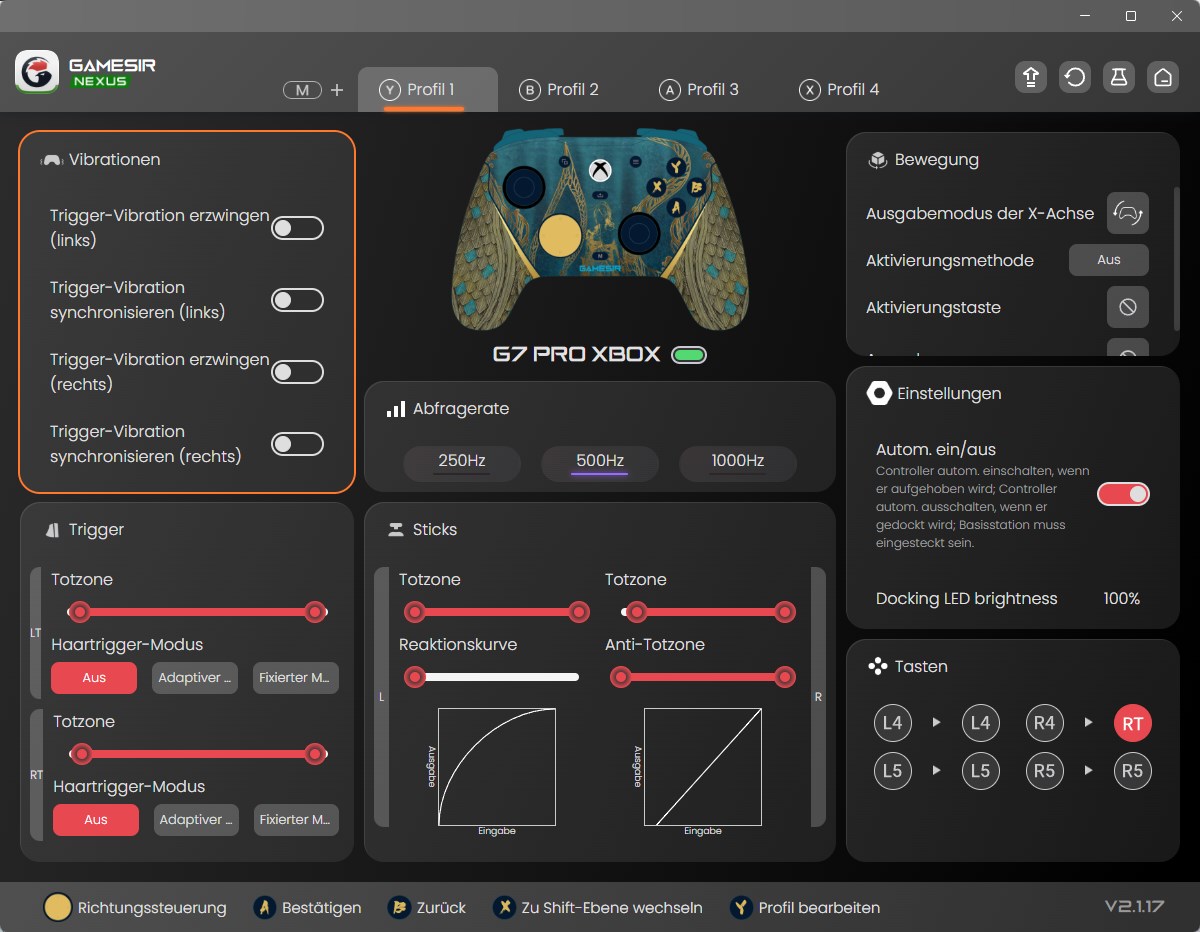Select 1000Hz polling rate
This screenshot has width=1200, height=932.
pos(738,462)
